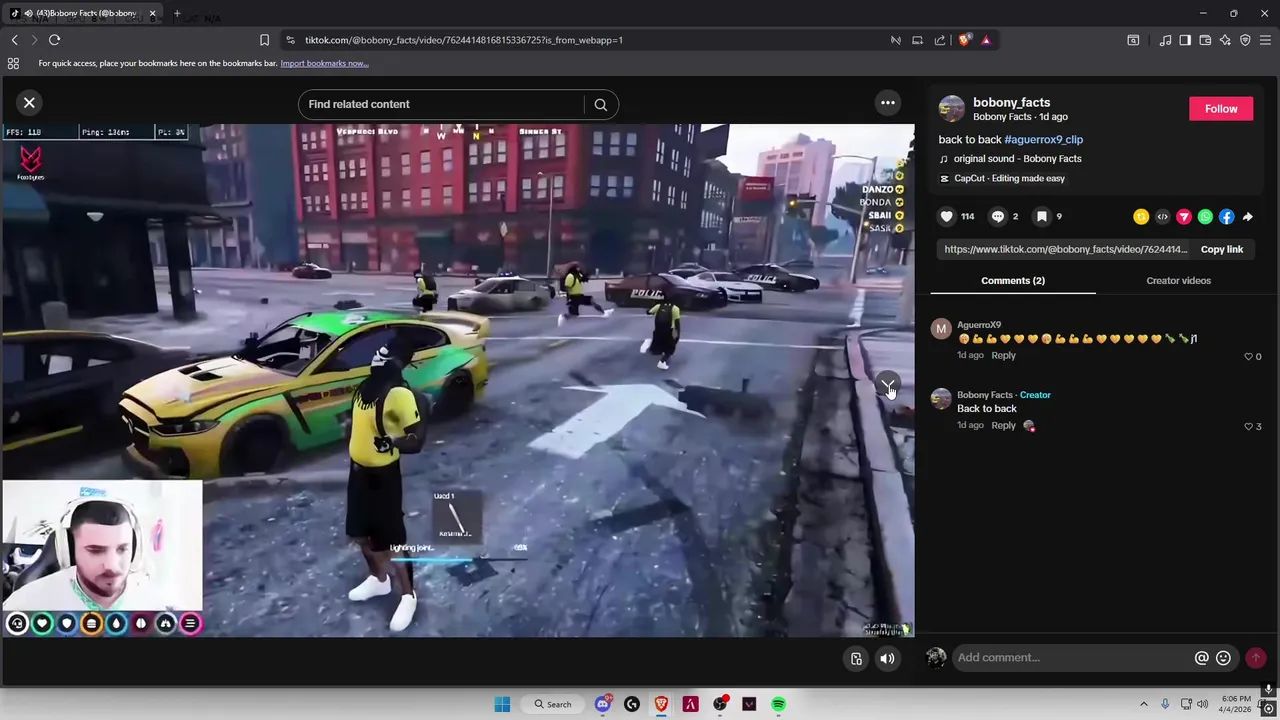
Task: Open comments via the speech bubble icon
Action: pyautogui.click(x=997, y=216)
